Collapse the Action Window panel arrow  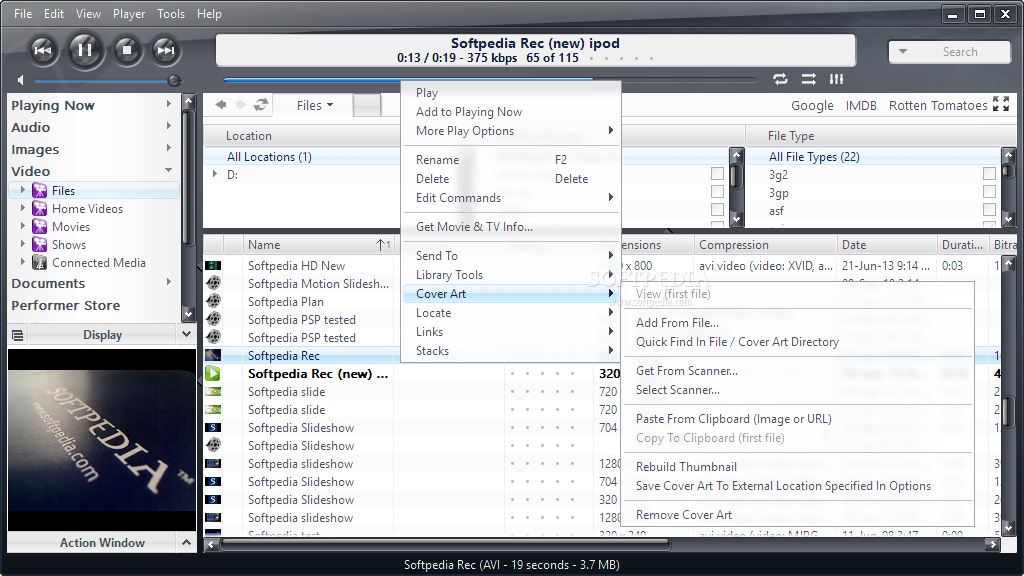(186, 542)
